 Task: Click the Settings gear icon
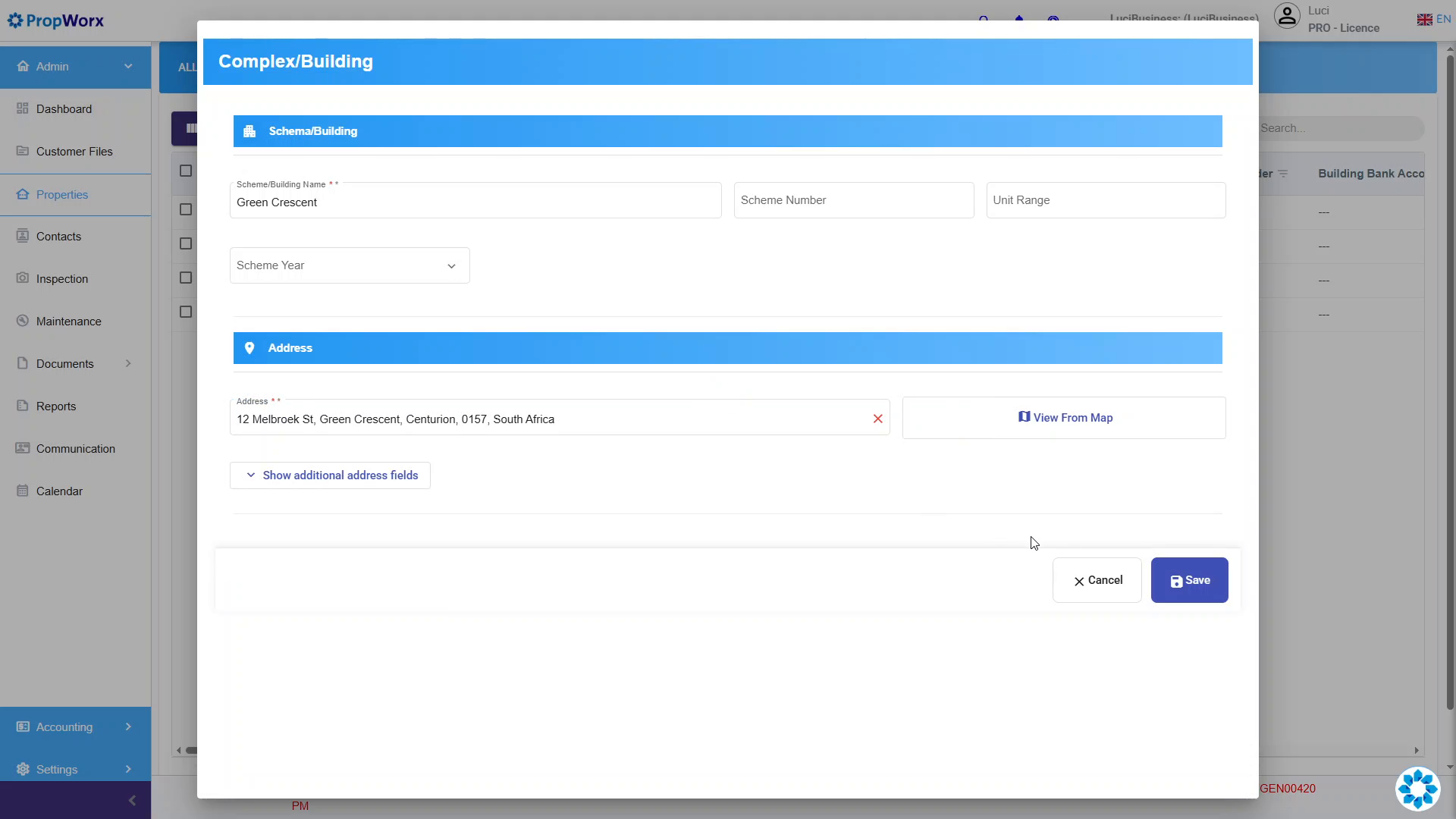point(23,769)
